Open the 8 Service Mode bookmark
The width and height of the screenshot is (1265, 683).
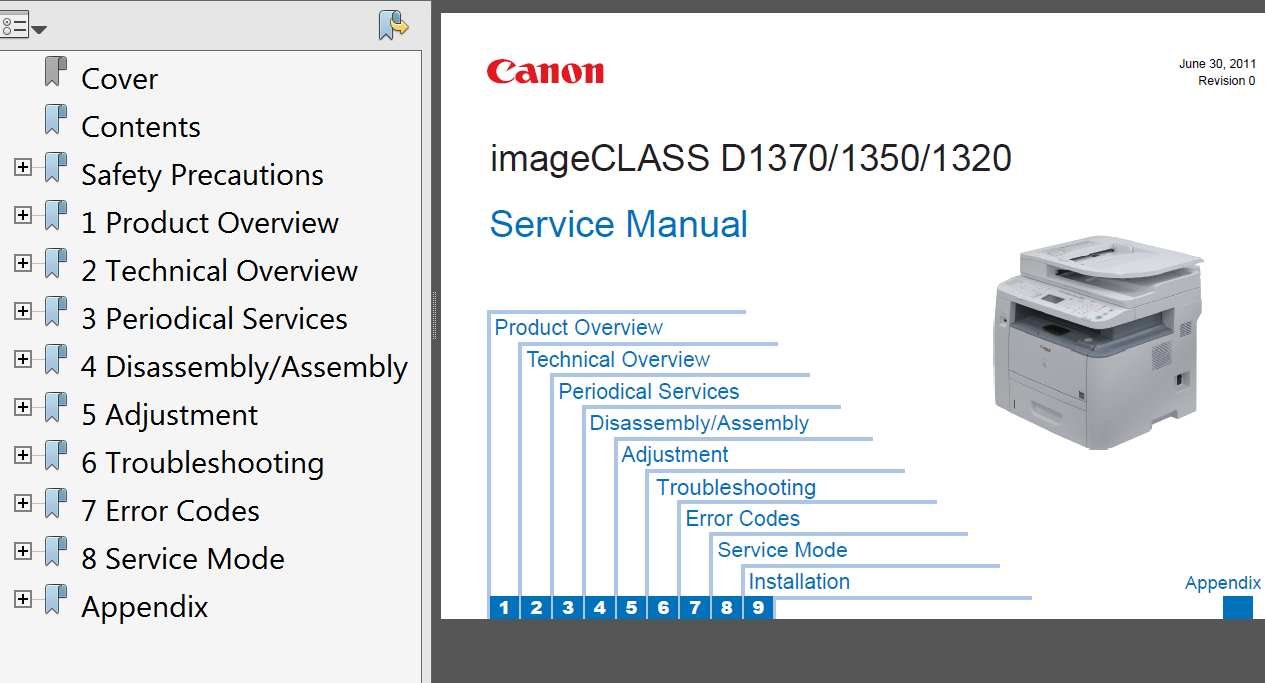coord(183,559)
